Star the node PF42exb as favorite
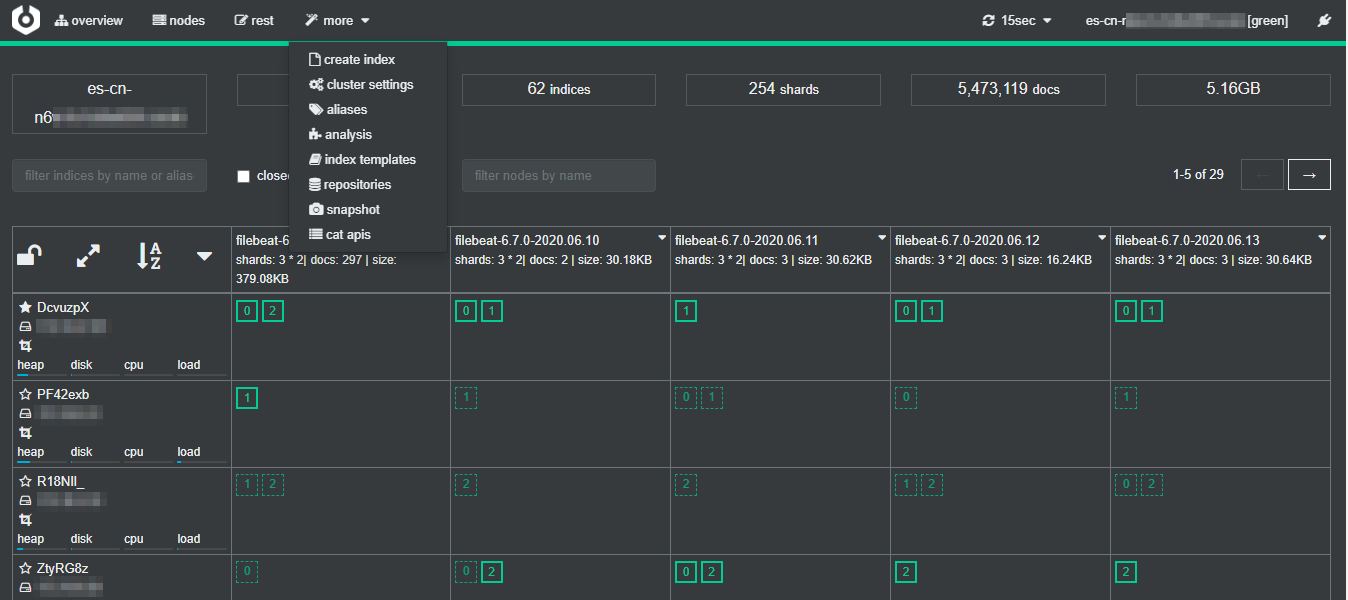The image size is (1348, 600). click(23, 393)
